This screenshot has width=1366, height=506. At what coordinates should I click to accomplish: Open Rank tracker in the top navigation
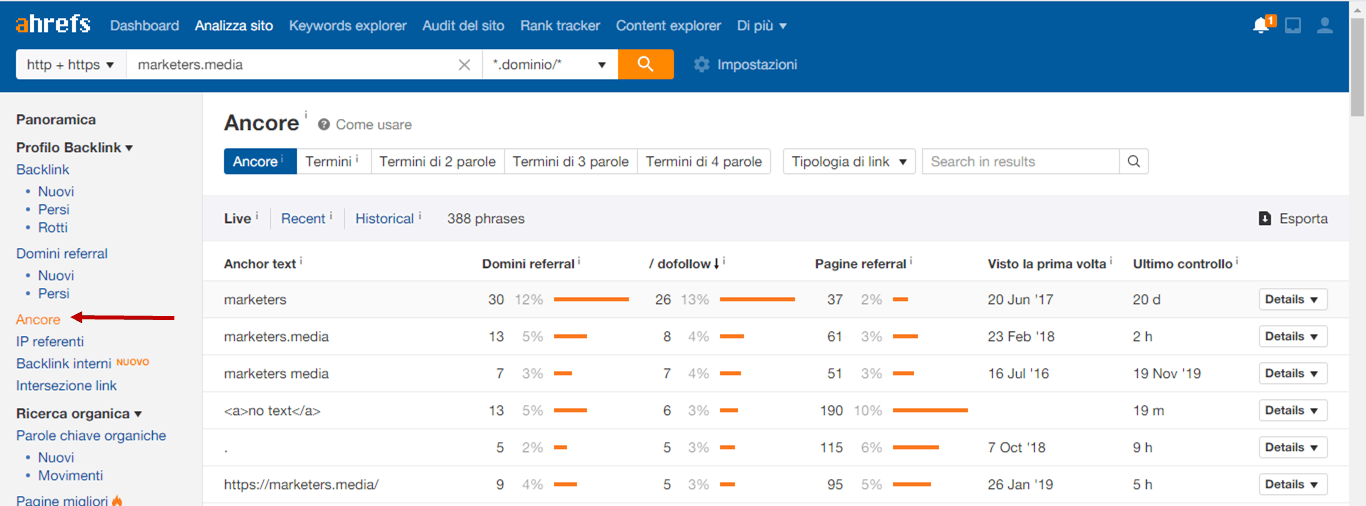coord(561,26)
